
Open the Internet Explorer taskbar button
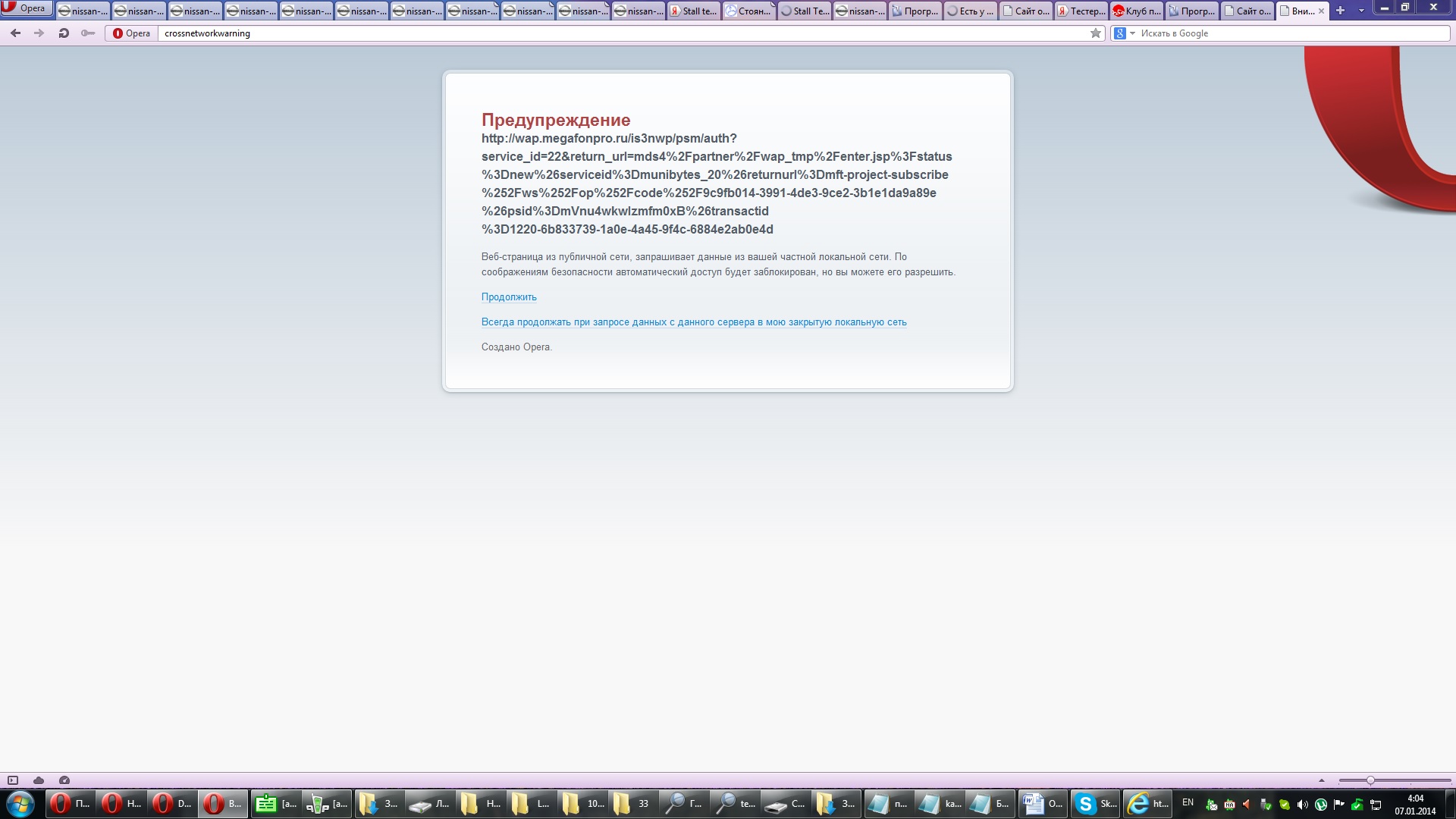(1147, 804)
